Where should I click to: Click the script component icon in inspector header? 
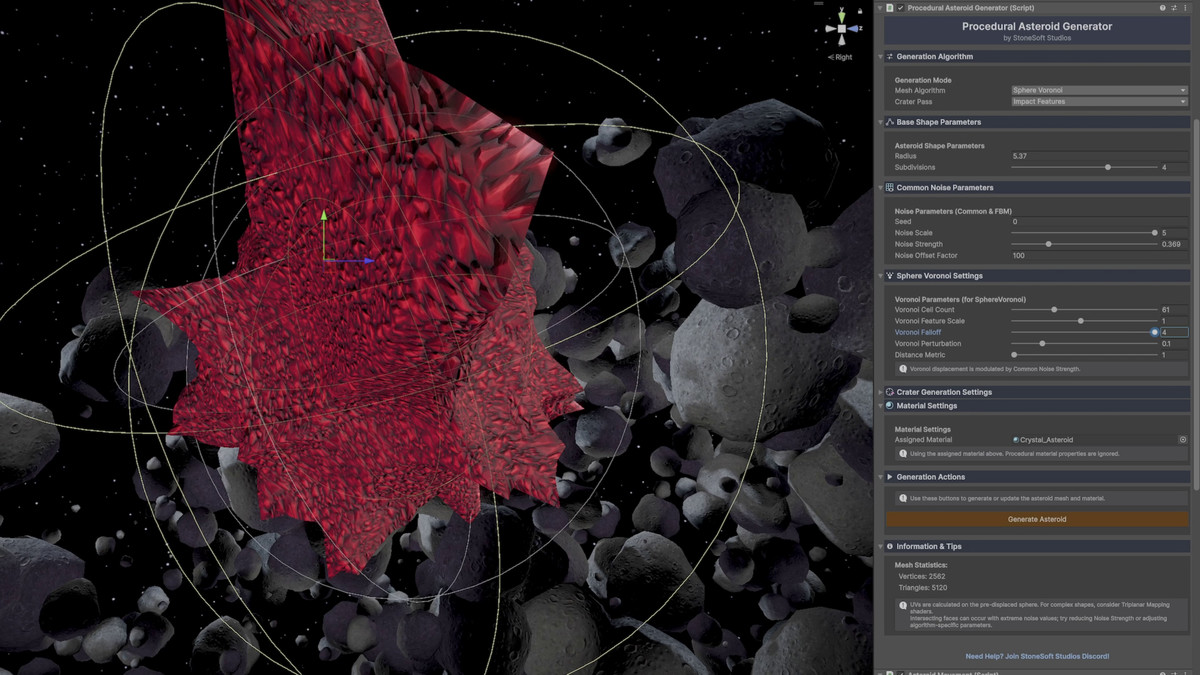click(x=890, y=8)
